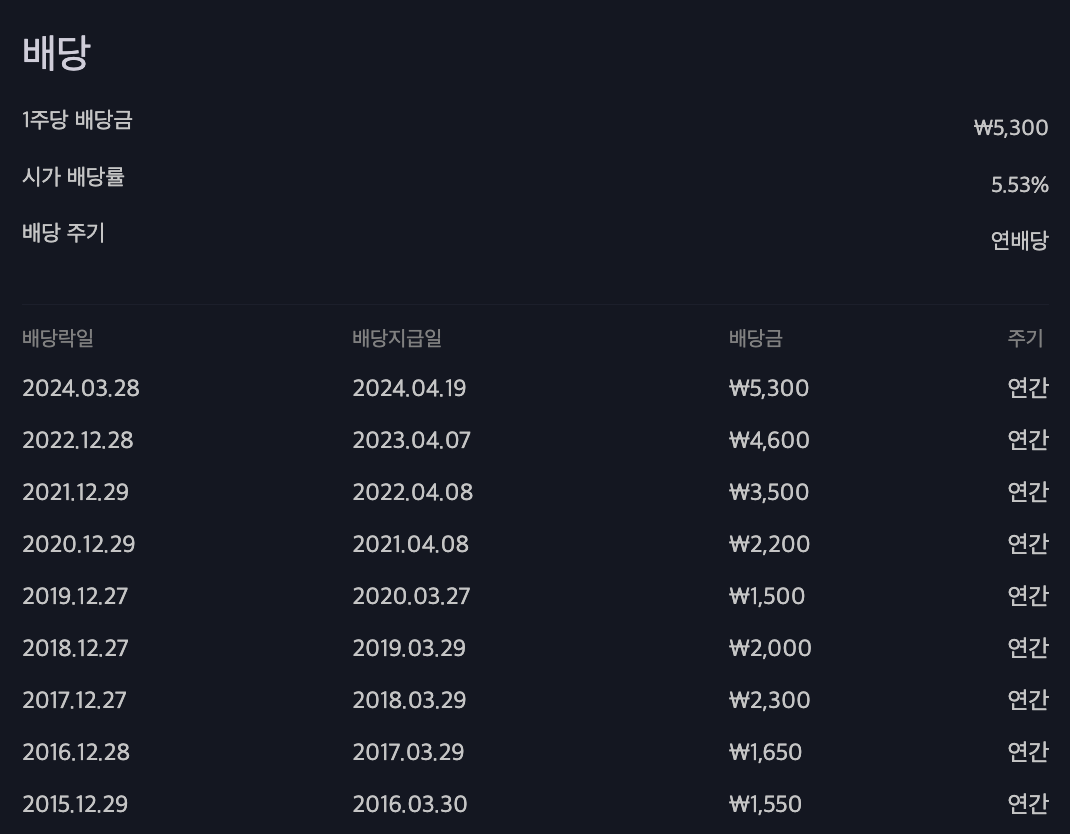1070x834 pixels.
Task: Select payment date 2016.03.30
Action: pyautogui.click(x=410, y=803)
